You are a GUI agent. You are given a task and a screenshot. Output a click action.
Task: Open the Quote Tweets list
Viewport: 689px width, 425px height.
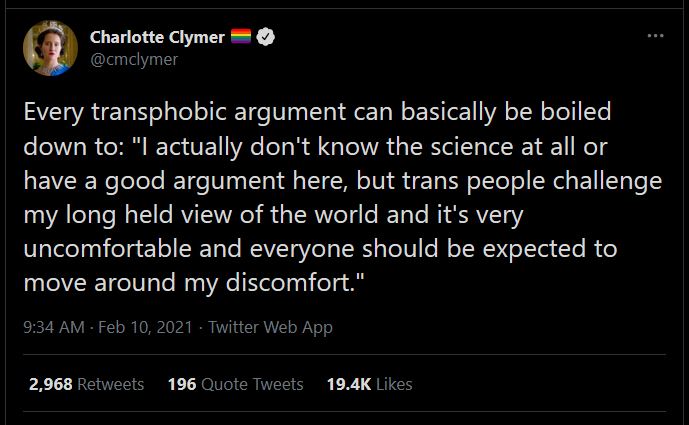point(251,384)
